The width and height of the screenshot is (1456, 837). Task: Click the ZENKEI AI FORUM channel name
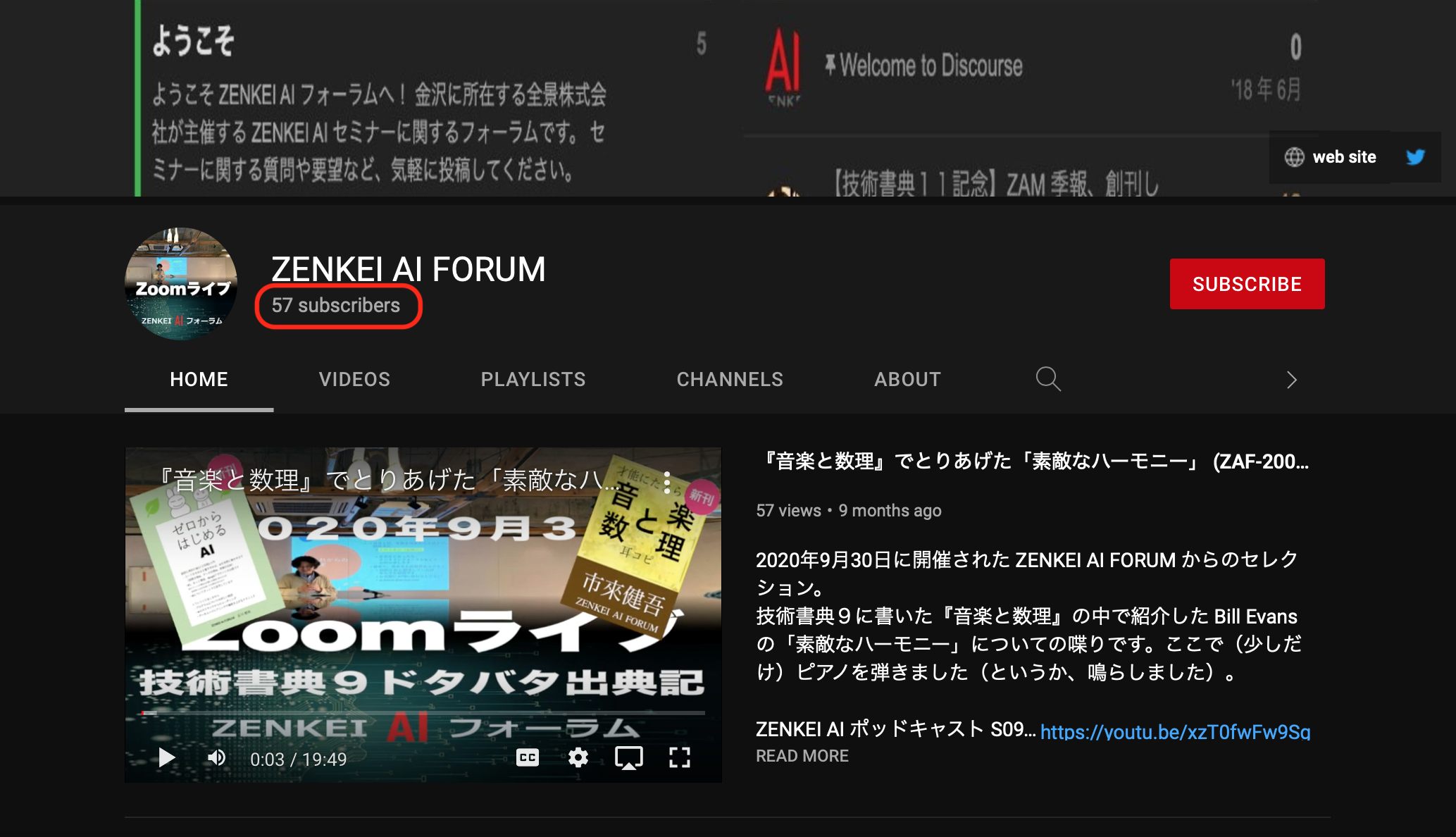pos(409,269)
